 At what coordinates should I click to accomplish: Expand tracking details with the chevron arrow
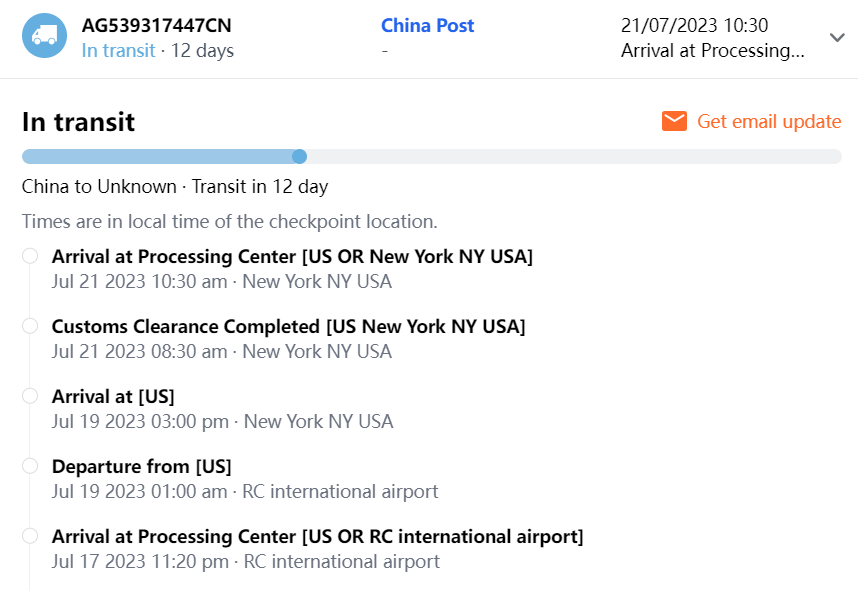pyautogui.click(x=837, y=38)
